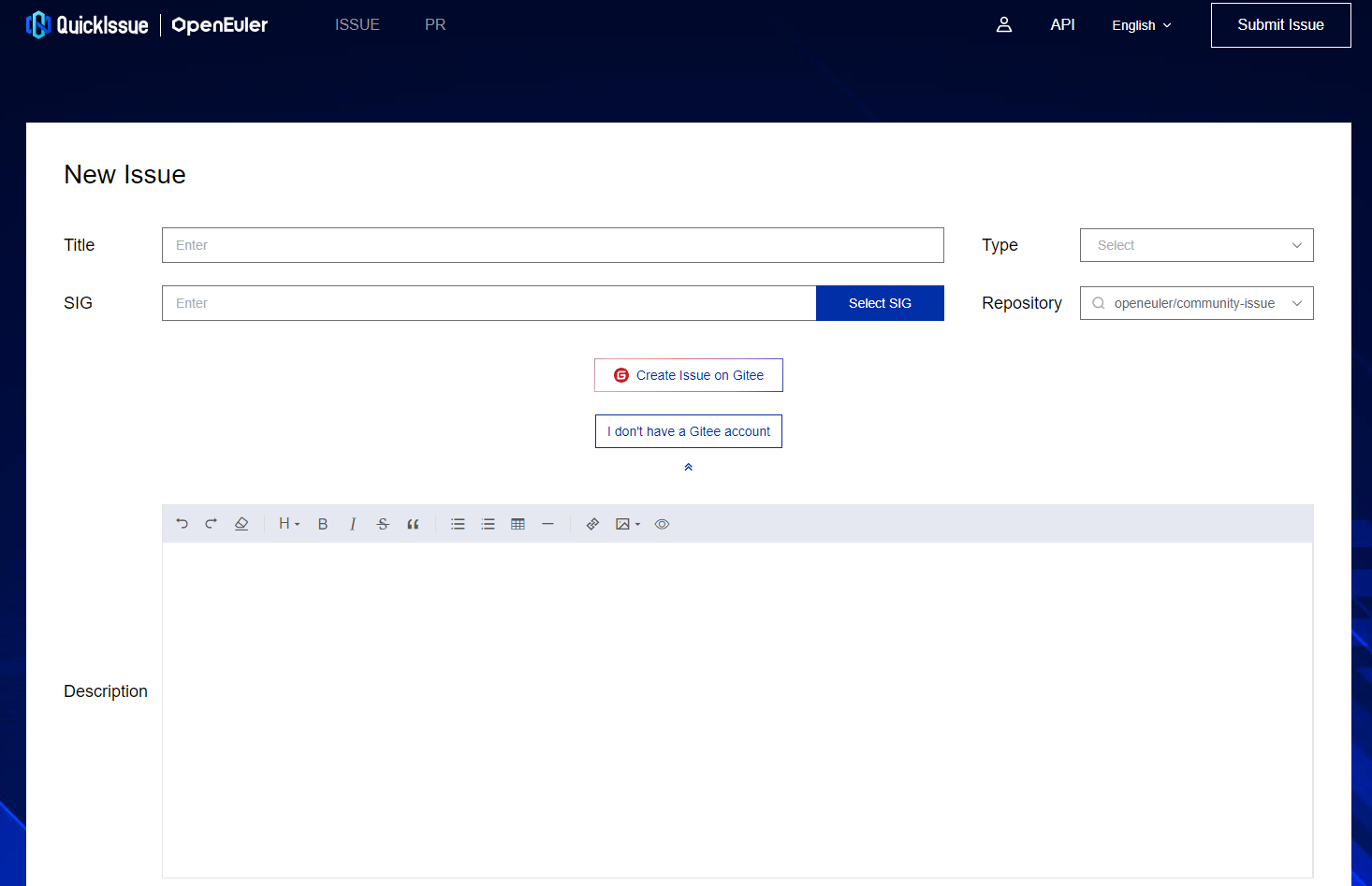Collapse section with double chevron up
Screen dimensions: 1372x886
688,467
